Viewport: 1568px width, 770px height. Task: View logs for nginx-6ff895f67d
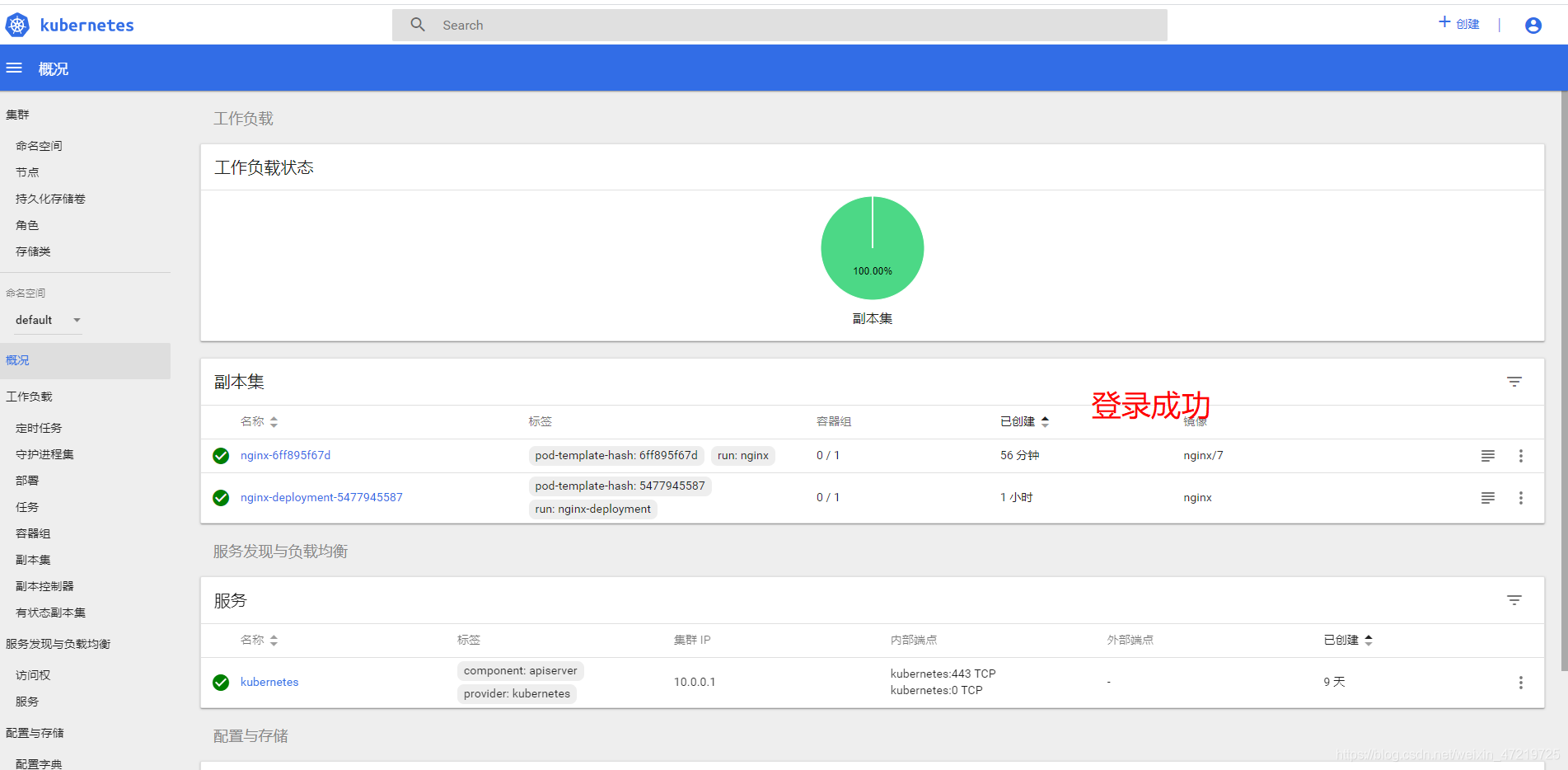click(x=1488, y=456)
